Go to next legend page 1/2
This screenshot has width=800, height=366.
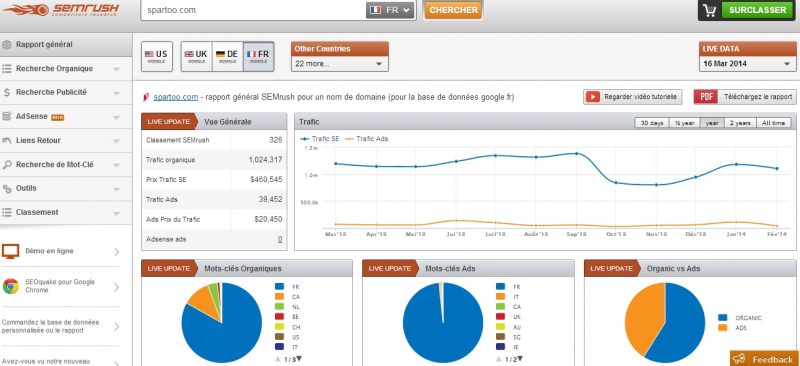[519, 359]
